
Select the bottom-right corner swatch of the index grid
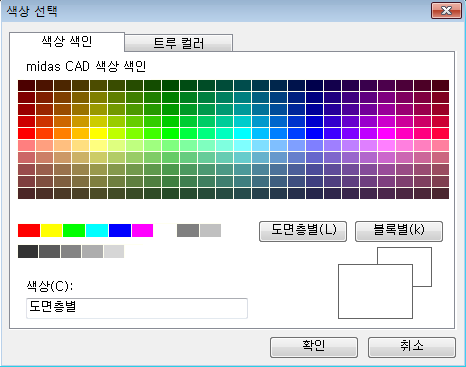pos(441,193)
